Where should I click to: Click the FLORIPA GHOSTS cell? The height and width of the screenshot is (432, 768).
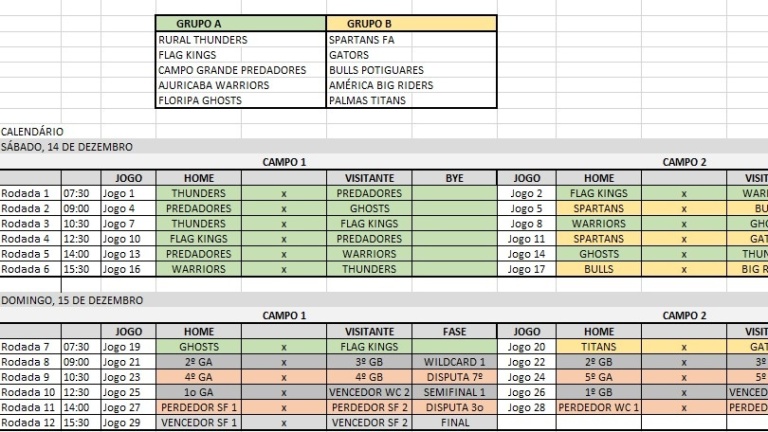[x=240, y=100]
